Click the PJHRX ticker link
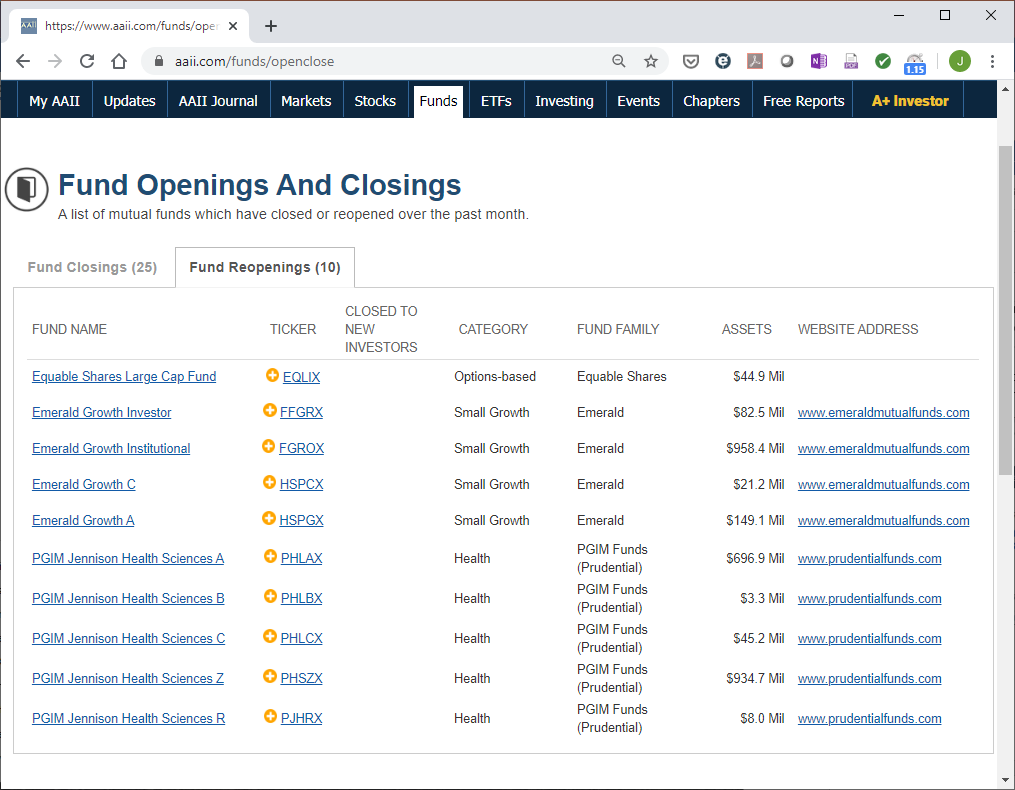Image resolution: width=1015 pixels, height=790 pixels. click(x=302, y=718)
